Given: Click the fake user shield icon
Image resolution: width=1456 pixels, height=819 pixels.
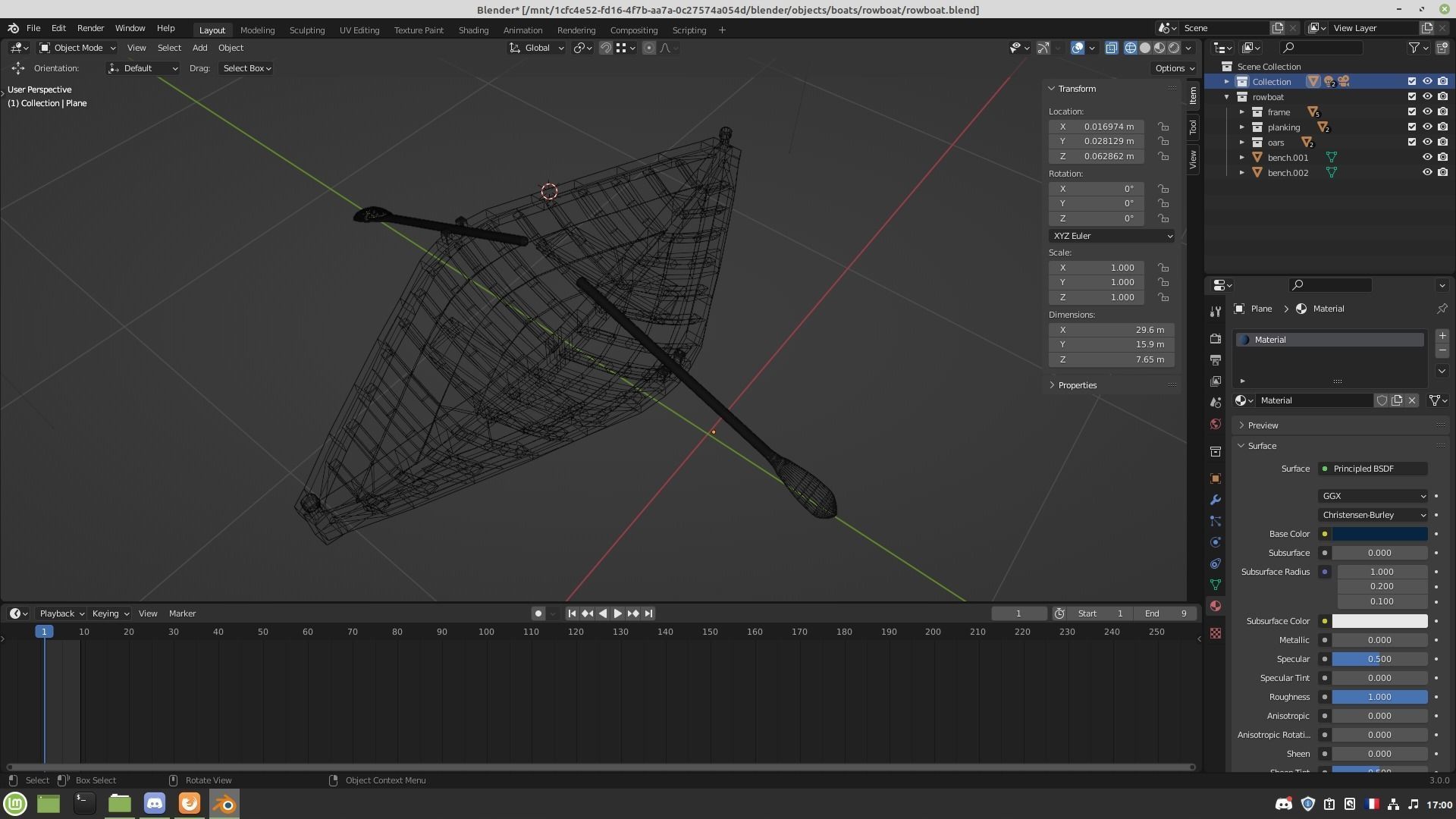Looking at the screenshot, I should [1382, 400].
